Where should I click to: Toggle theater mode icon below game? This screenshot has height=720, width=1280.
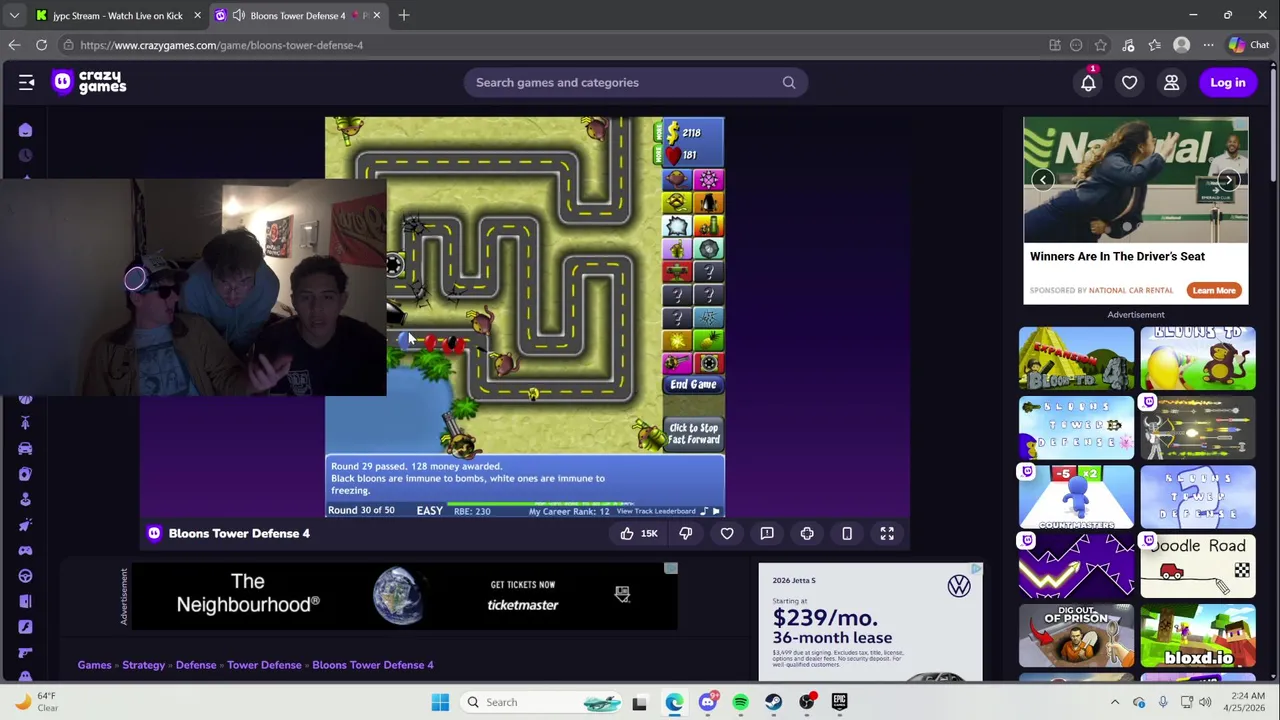847,534
